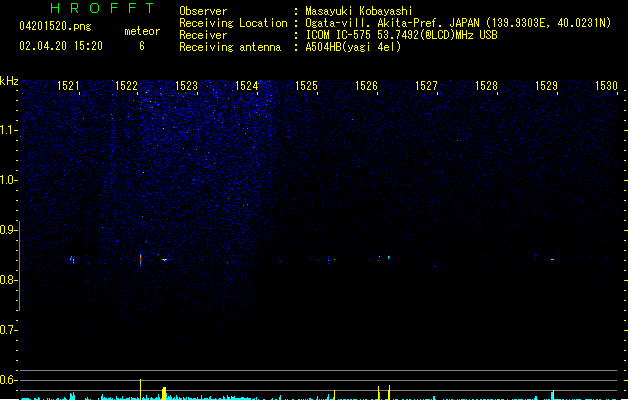
Task: Click the 0.9 kHz frequency tick label
Action: pyautogui.click(x=8, y=230)
